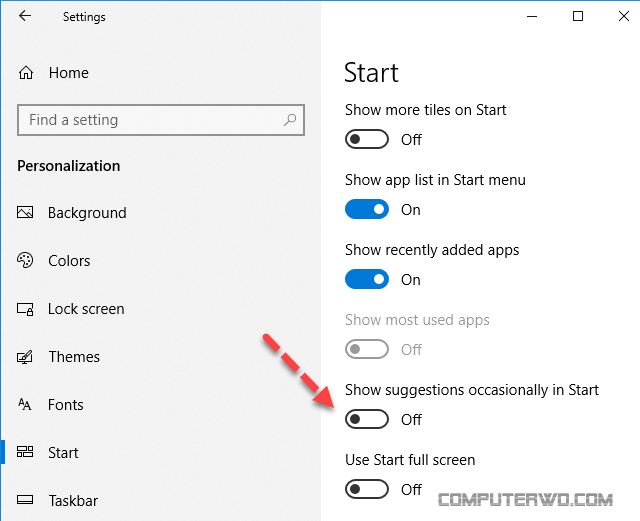
Task: Select Themes in sidebar label
Action: tap(74, 357)
